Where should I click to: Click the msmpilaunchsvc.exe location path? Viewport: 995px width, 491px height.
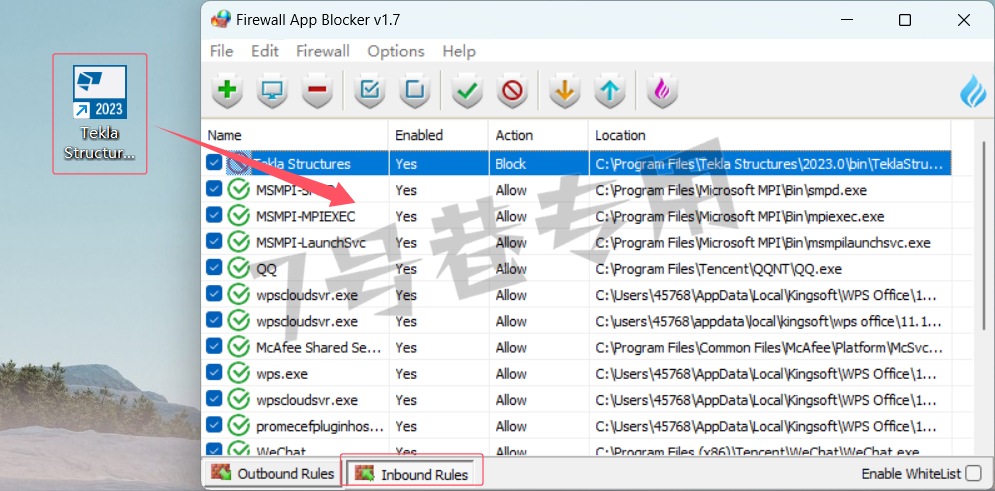pos(762,243)
